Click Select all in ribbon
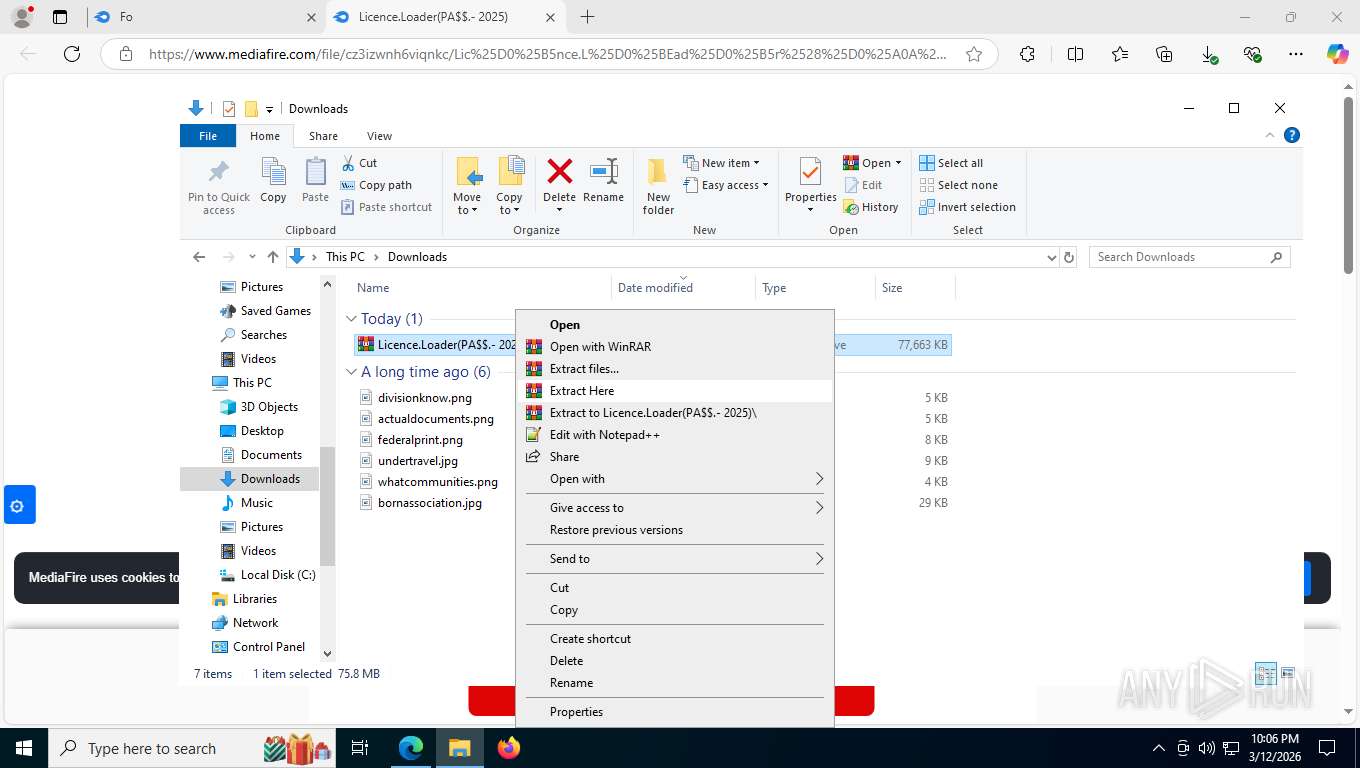 (951, 163)
